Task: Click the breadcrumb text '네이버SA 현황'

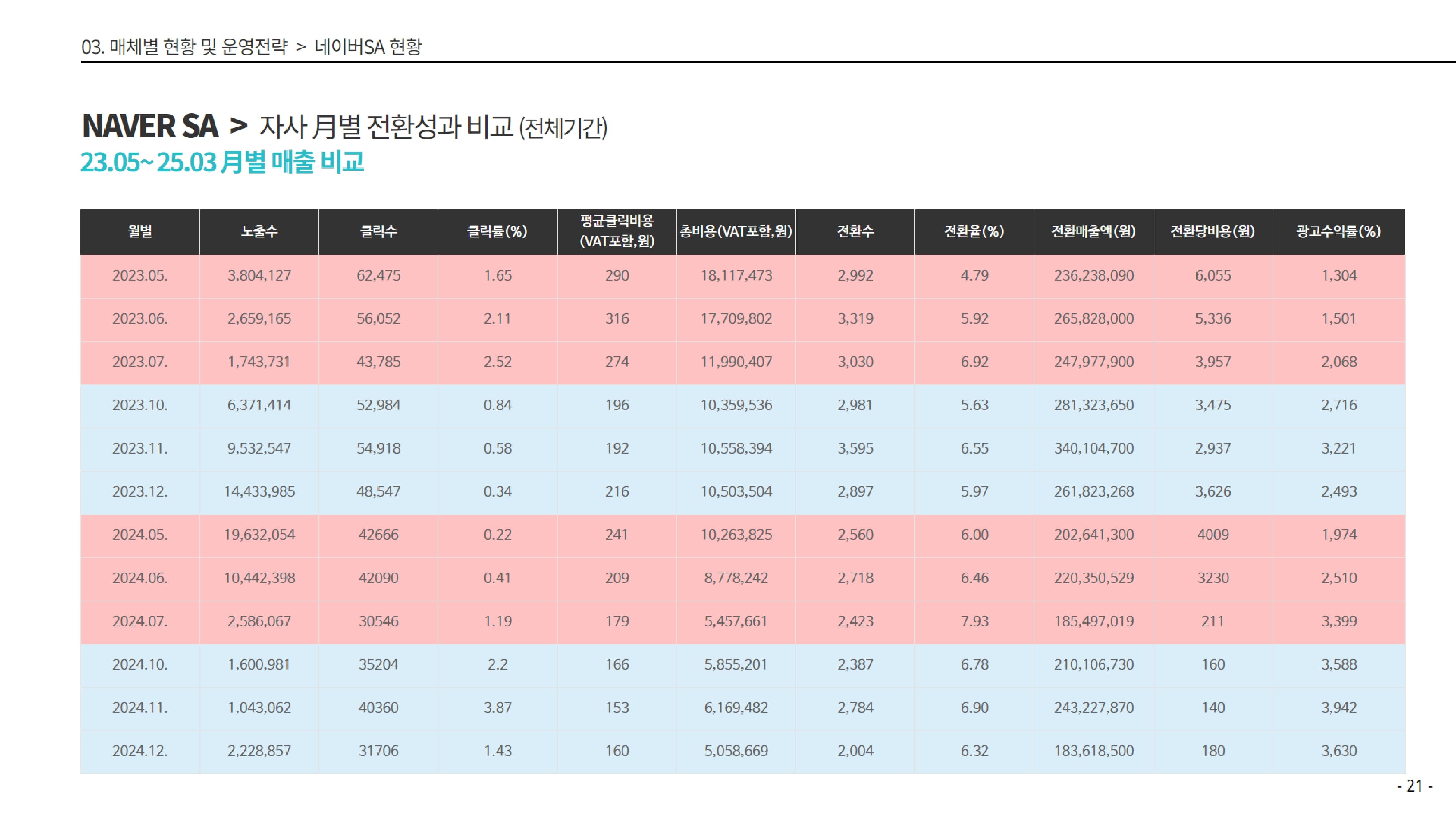Action: [368, 46]
